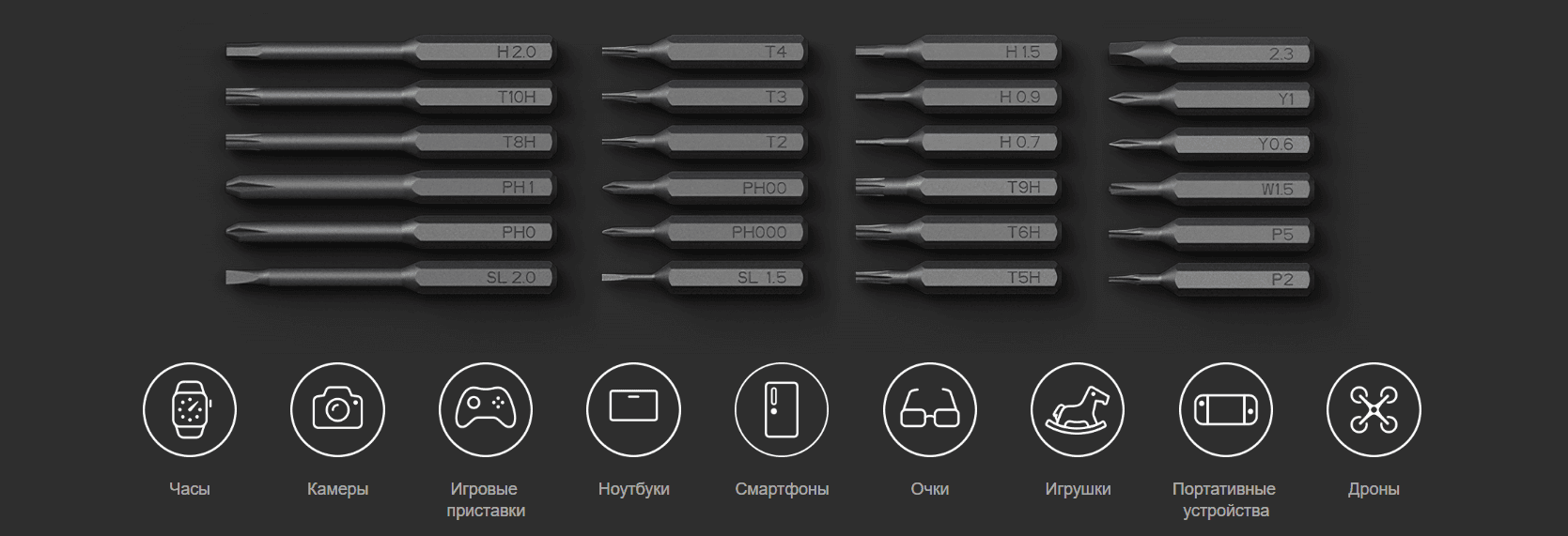The image size is (1568, 536).
Task: Select the Портативные устройства label
Action: click(1225, 499)
